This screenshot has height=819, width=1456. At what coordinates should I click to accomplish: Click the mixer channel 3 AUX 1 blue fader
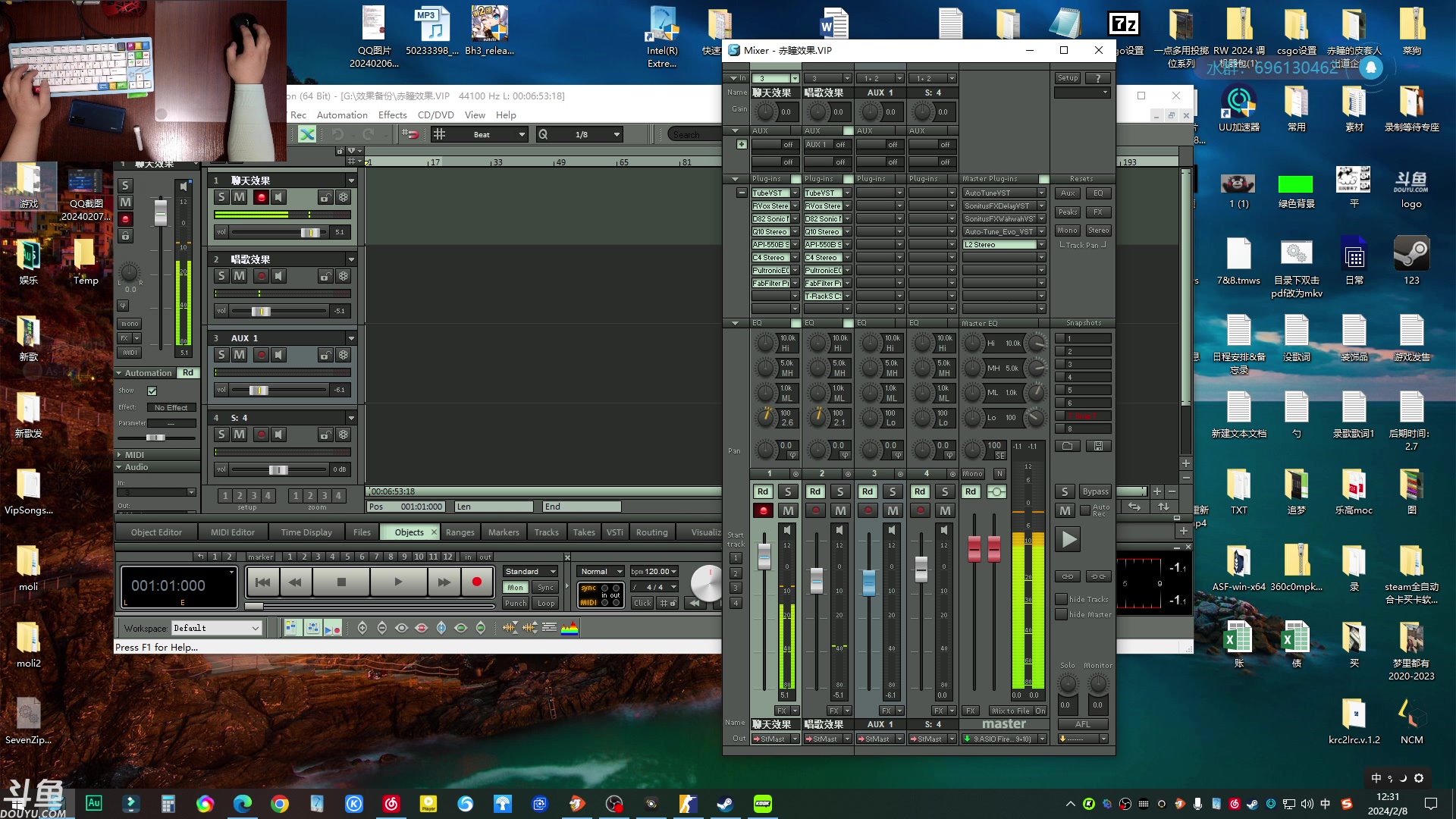[x=869, y=582]
